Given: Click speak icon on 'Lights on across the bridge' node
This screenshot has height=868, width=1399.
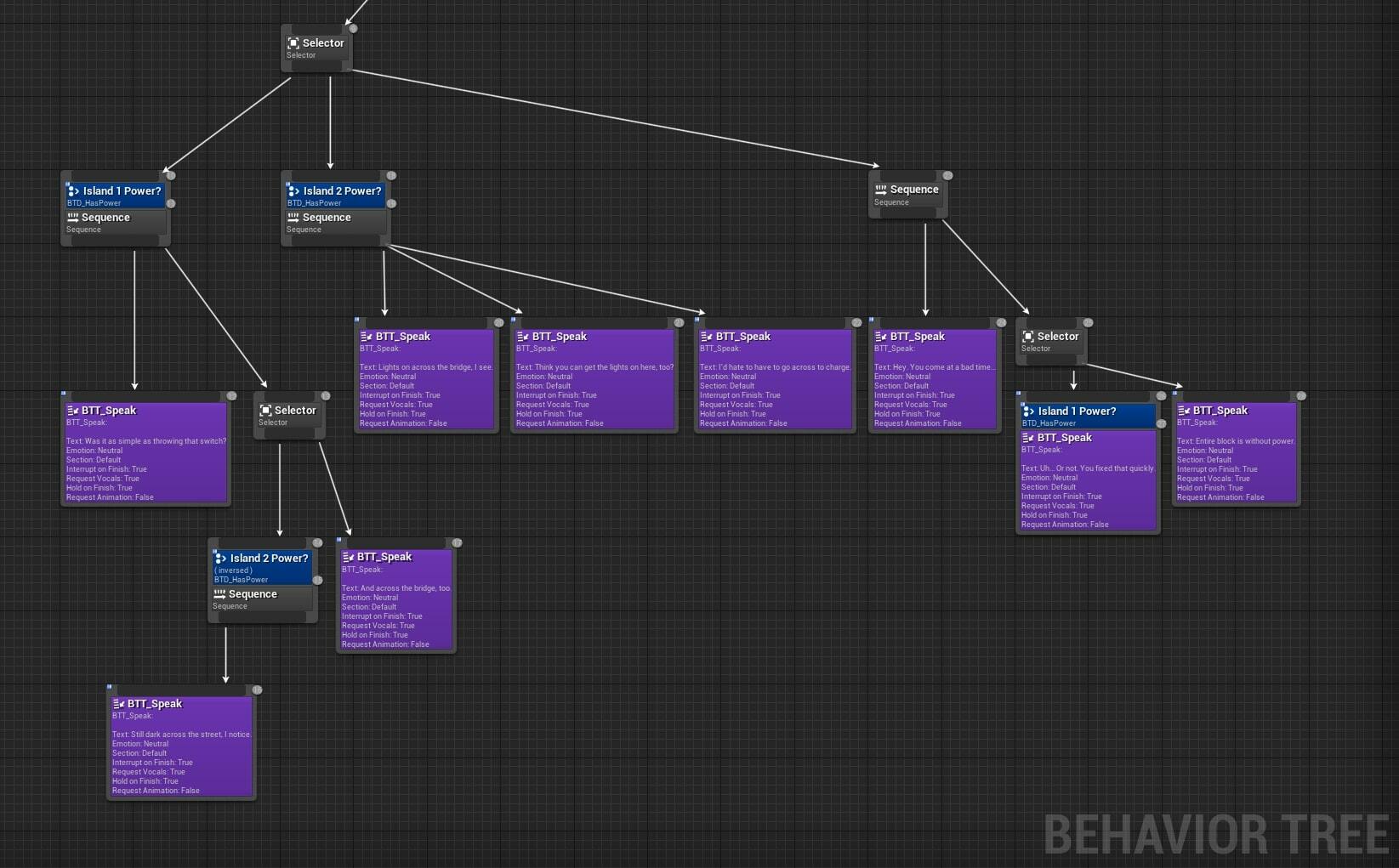Looking at the screenshot, I should (x=367, y=337).
